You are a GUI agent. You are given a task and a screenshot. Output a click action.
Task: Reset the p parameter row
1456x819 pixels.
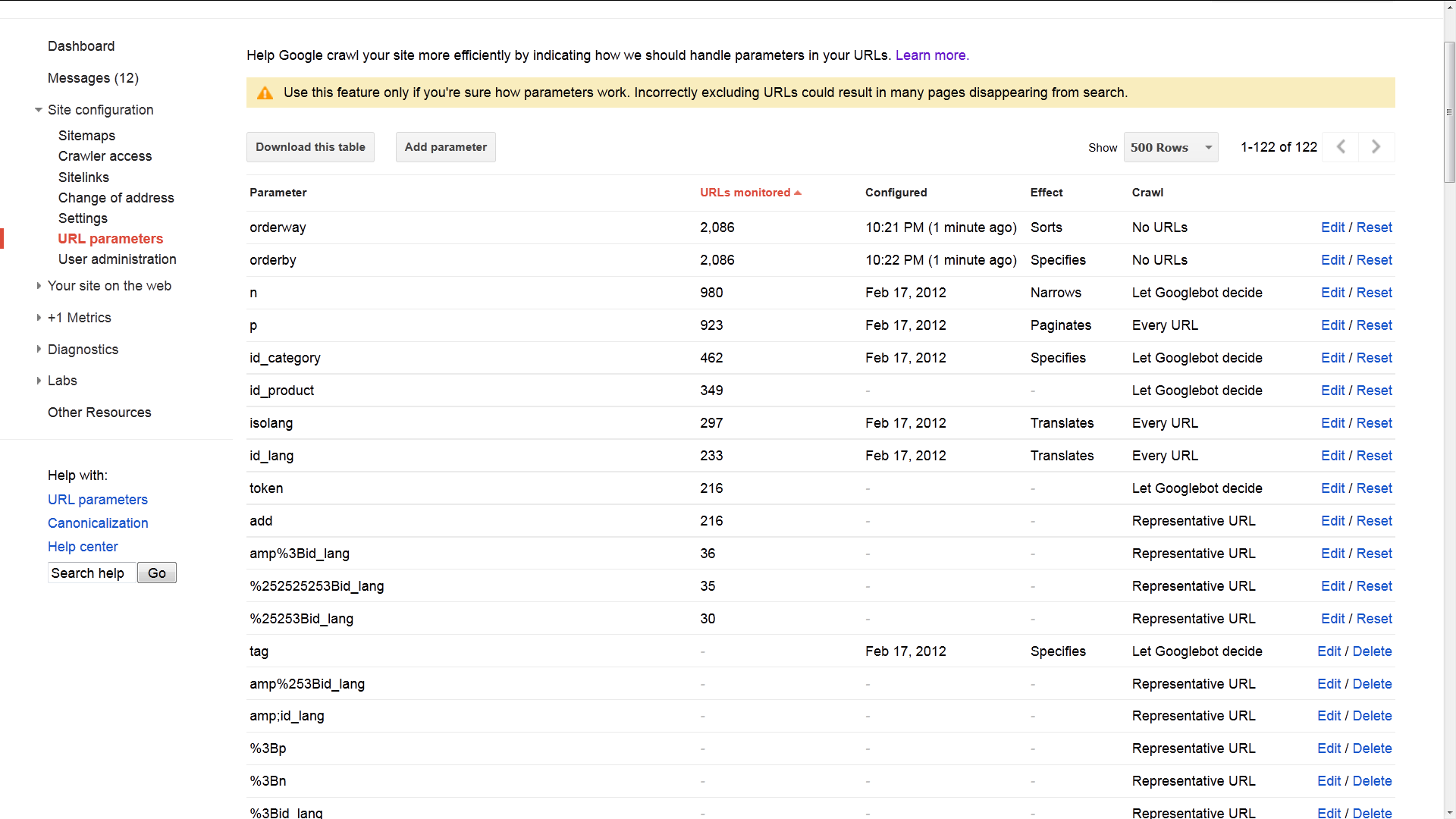coord(1374,325)
